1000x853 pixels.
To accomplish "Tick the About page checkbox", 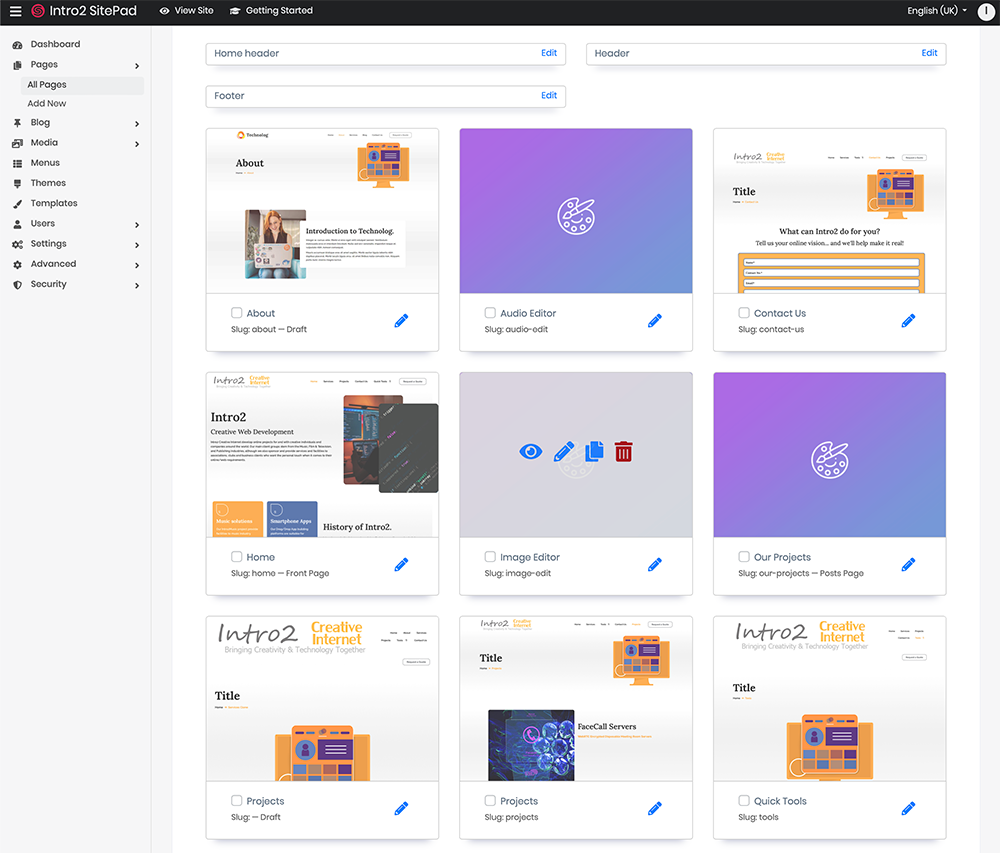I will click(237, 313).
